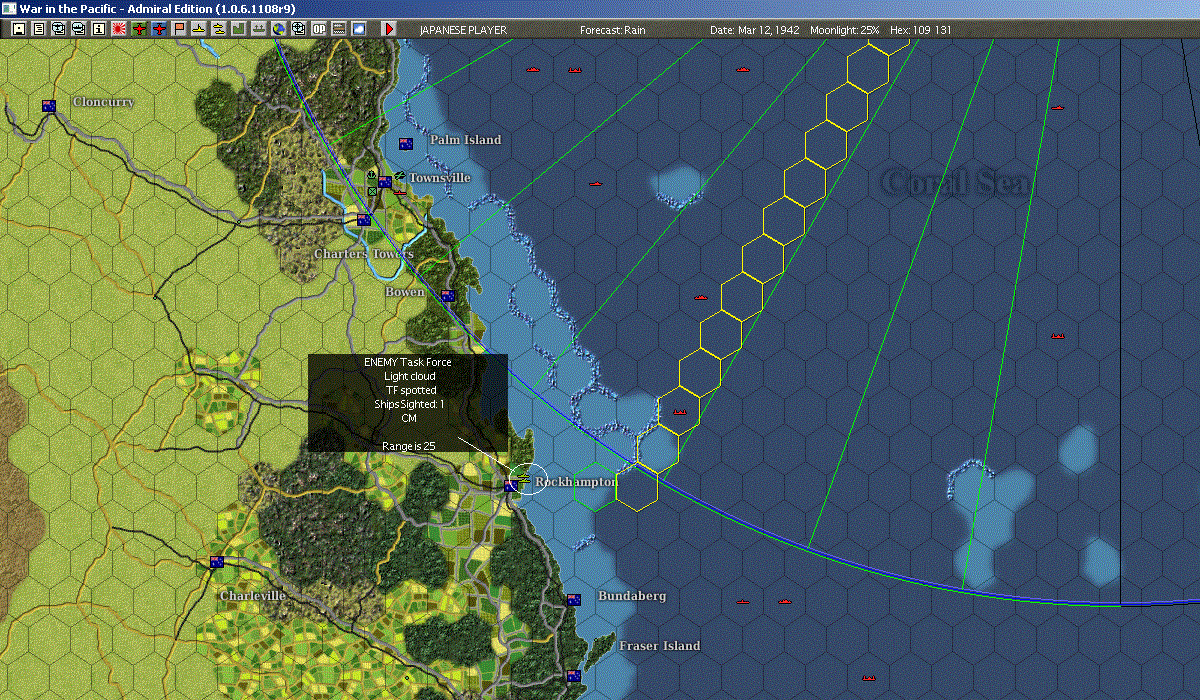Select the Rockhampton base flag
Viewport: 1200px width, 700px height.
click(511, 486)
